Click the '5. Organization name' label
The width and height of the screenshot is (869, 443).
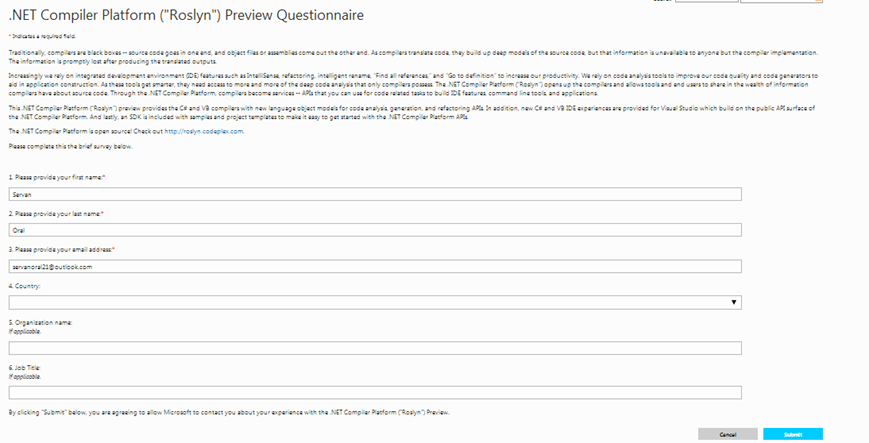[x=40, y=322]
